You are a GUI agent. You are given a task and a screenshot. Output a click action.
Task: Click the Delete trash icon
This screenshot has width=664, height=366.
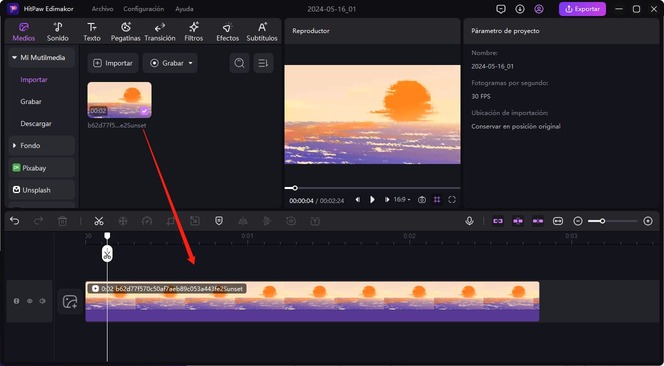click(x=62, y=221)
